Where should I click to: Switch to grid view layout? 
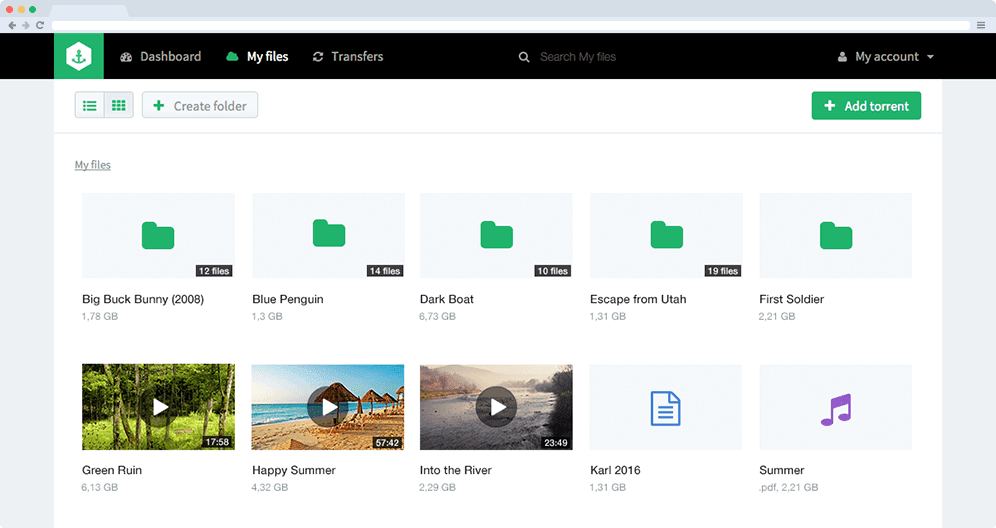coord(119,105)
